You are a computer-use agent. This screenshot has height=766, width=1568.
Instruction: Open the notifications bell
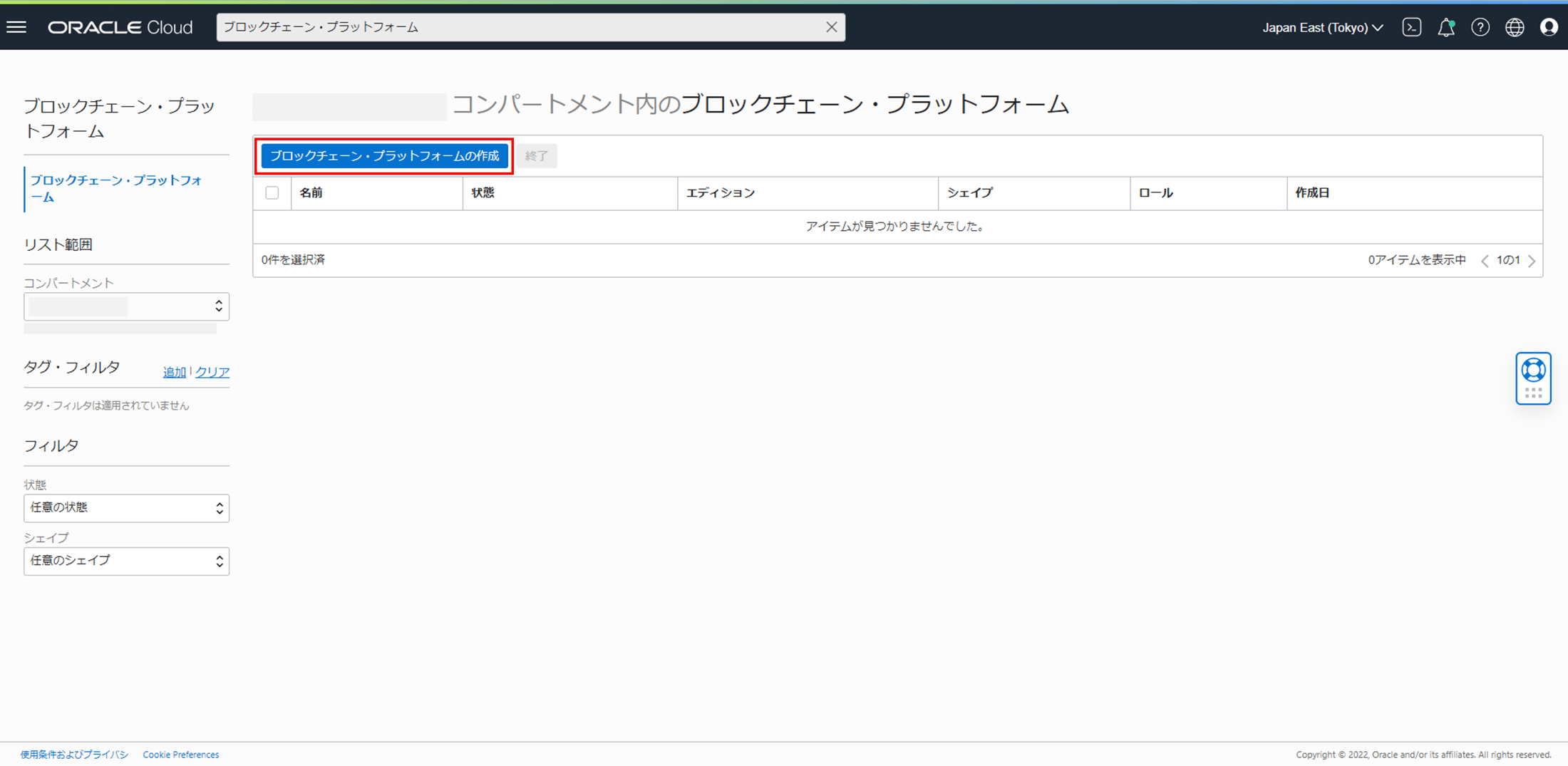click(x=1446, y=26)
